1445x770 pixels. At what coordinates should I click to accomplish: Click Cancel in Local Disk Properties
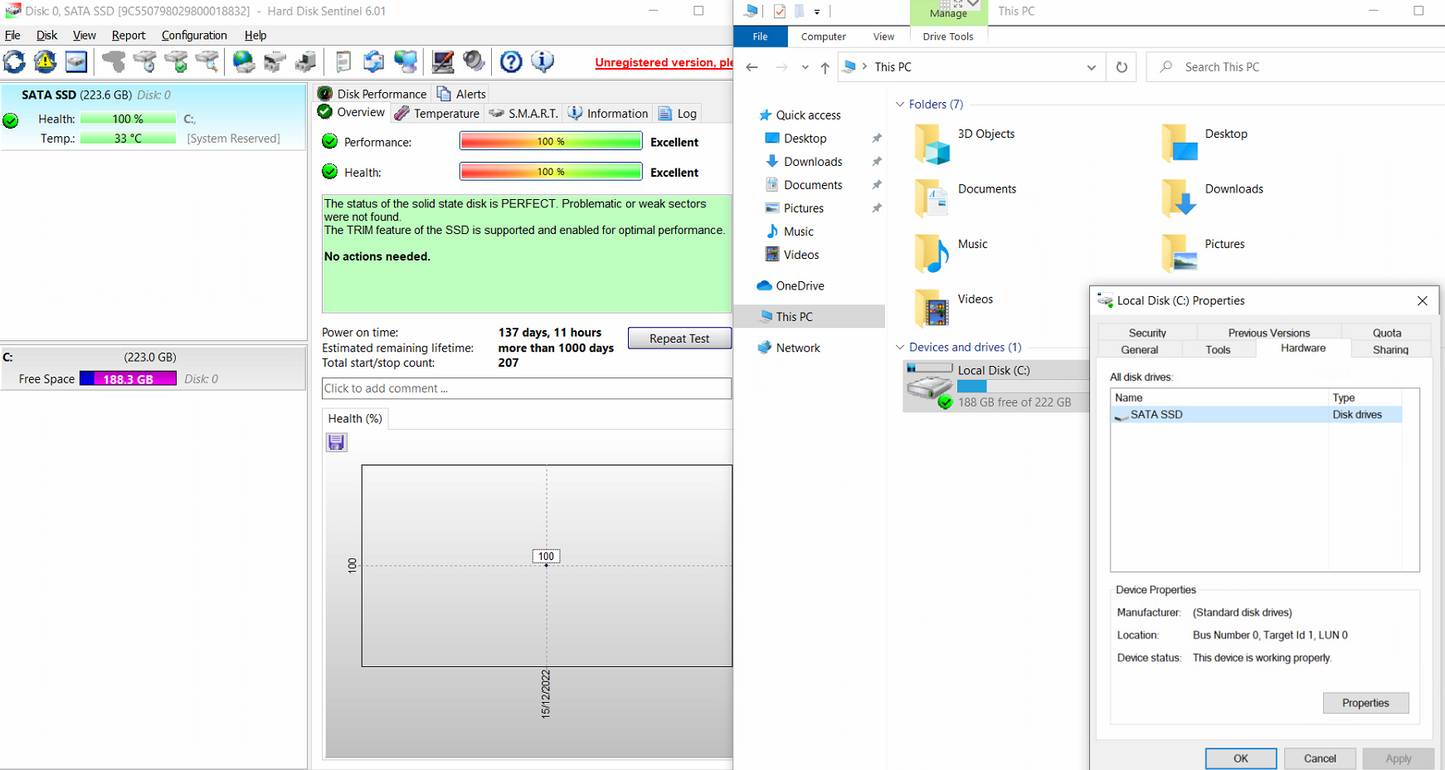pos(1320,758)
